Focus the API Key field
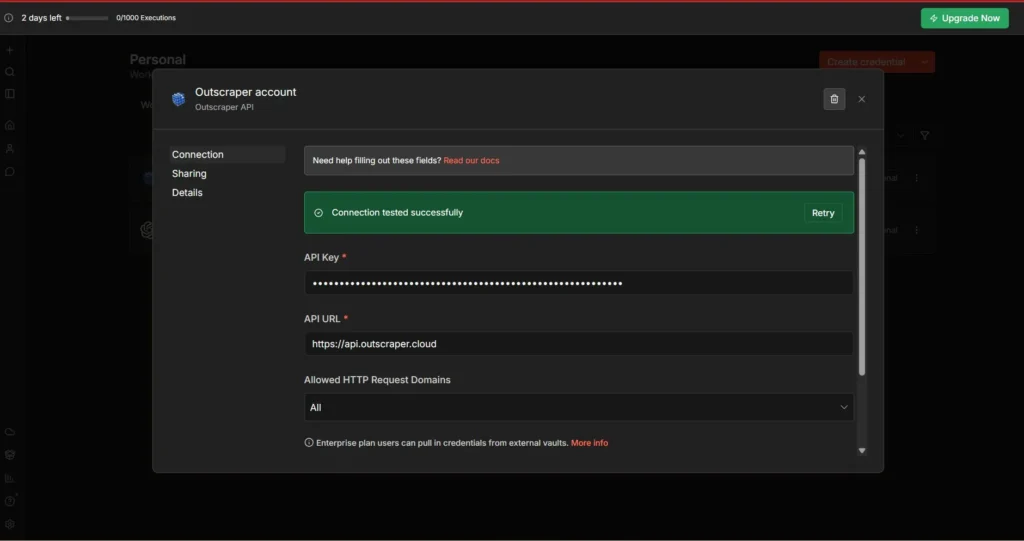Screen dimensions: 1024x541 coord(578,283)
